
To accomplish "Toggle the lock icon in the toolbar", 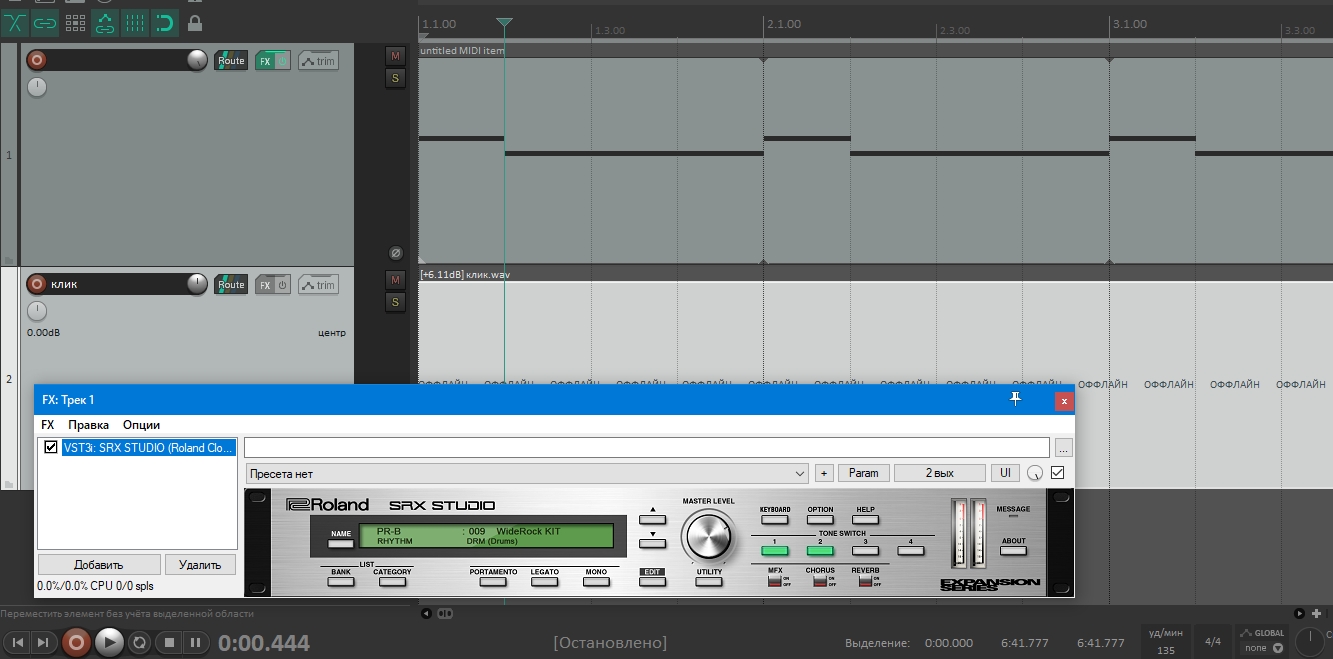I will coord(195,21).
